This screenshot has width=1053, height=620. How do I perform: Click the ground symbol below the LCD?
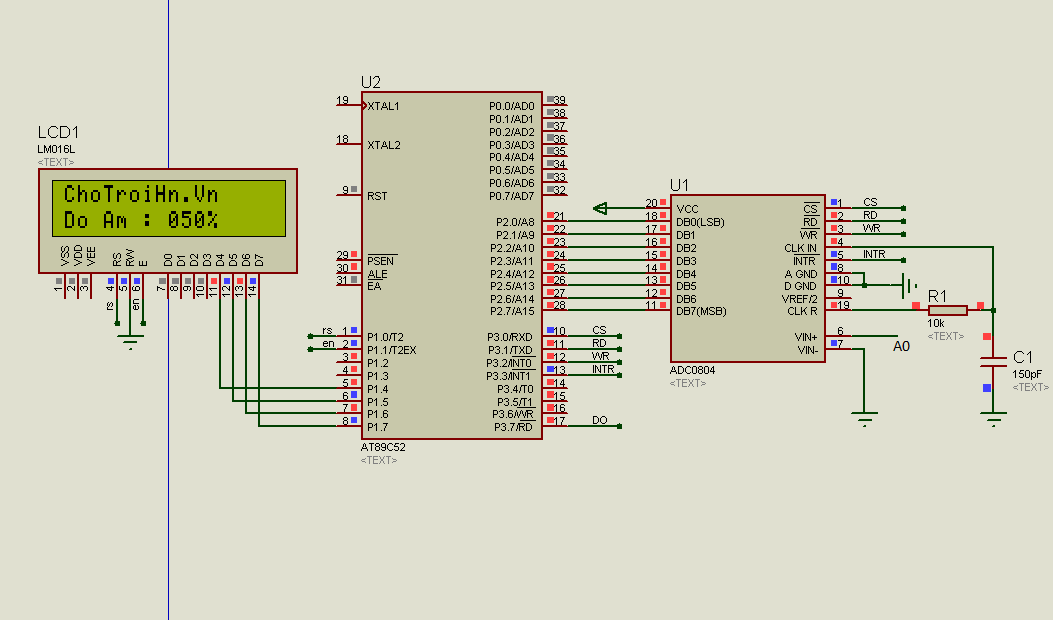129,343
